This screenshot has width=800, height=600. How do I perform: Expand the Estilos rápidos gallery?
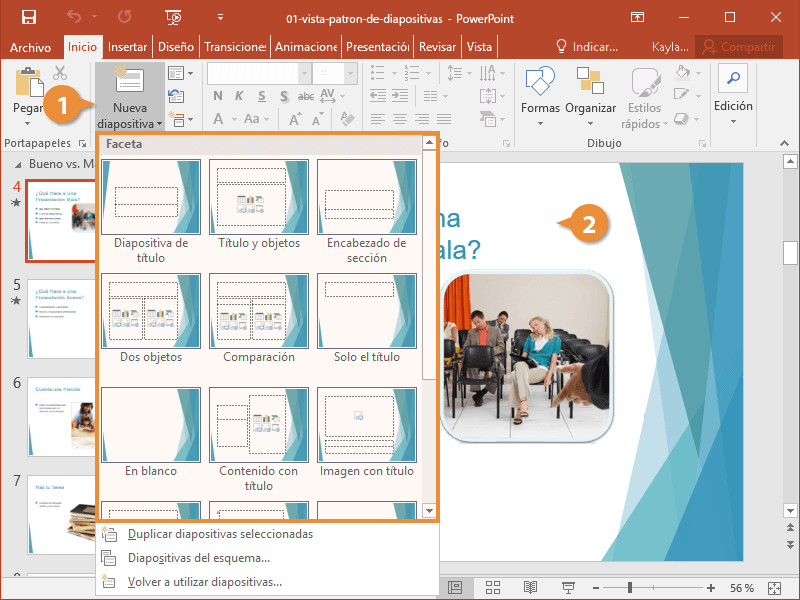644,97
